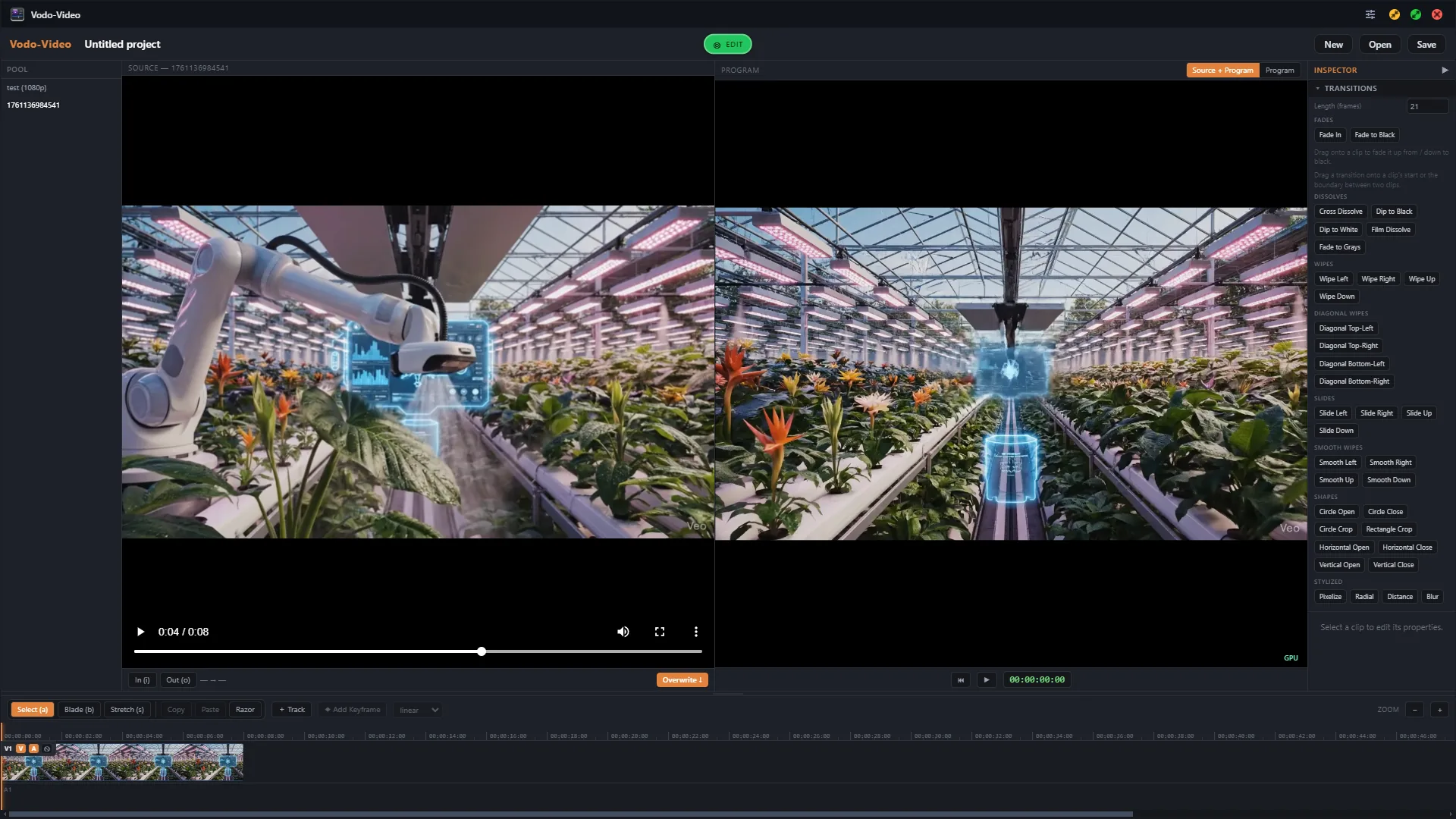Click the Open project button
Image resolution: width=1456 pixels, height=819 pixels.
1379,45
